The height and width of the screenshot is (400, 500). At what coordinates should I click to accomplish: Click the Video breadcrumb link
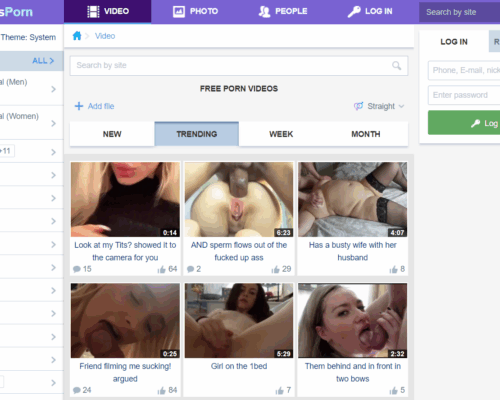click(105, 36)
